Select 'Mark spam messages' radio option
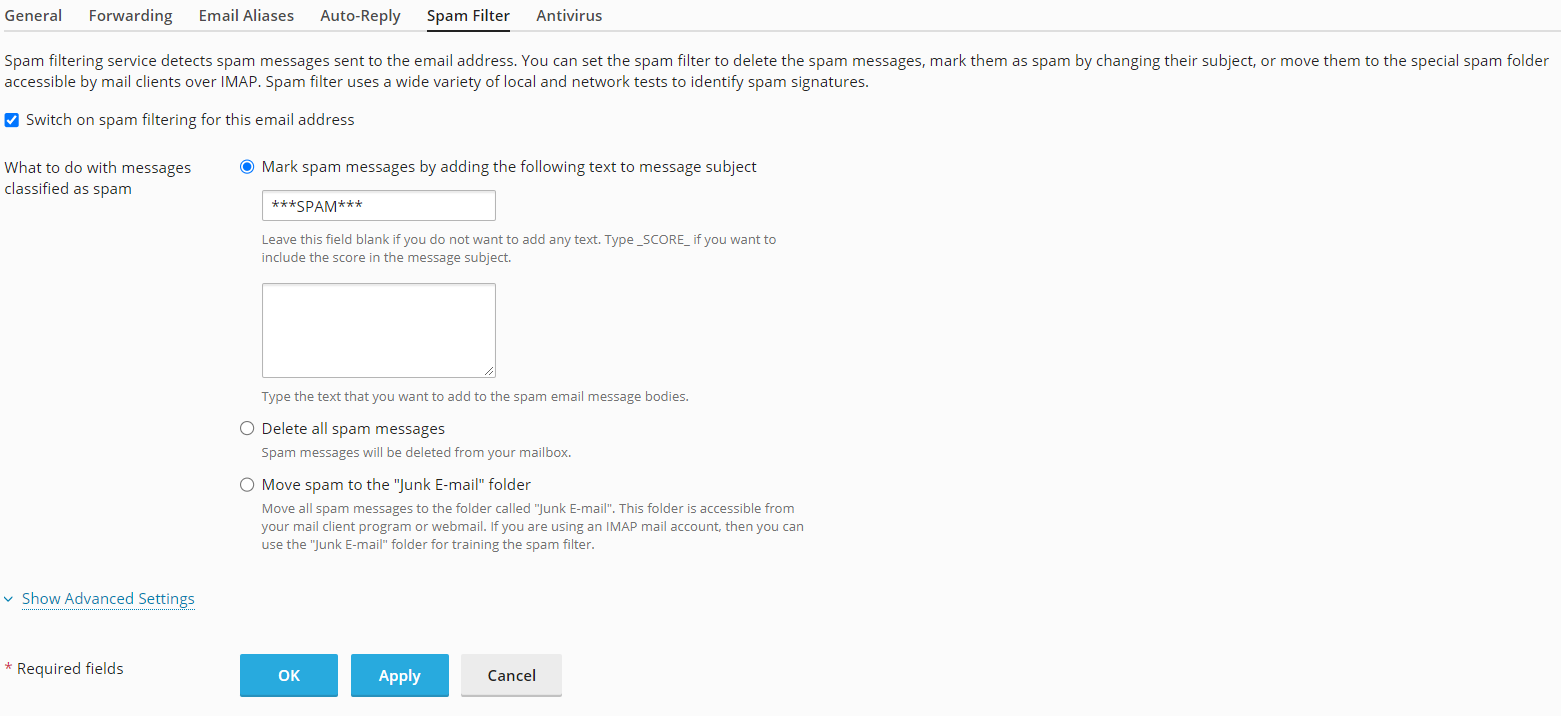The image size is (1561, 716). click(247, 167)
